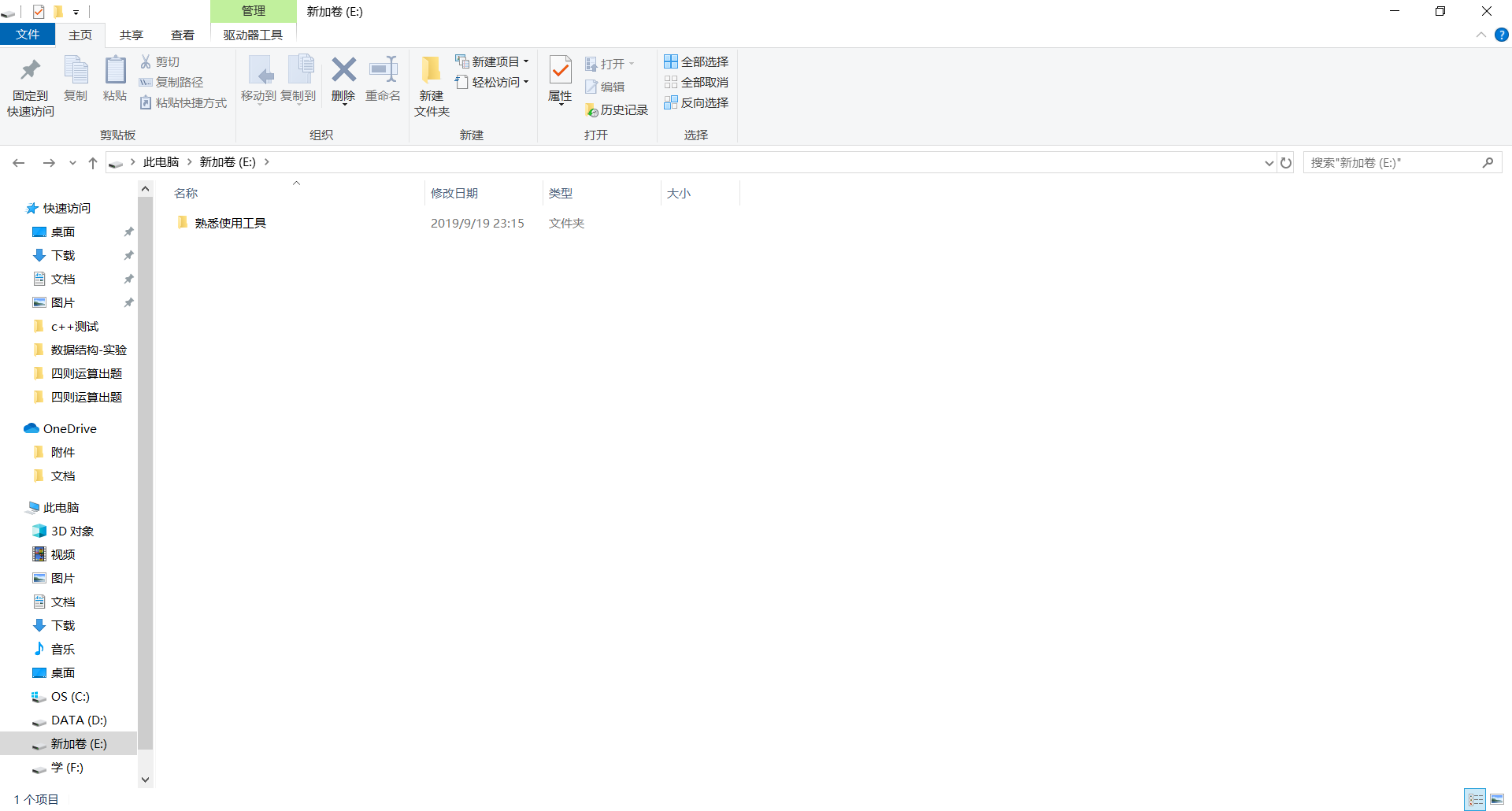Open New item (新建项目) dropdown
1512x811 pixels.
click(491, 61)
